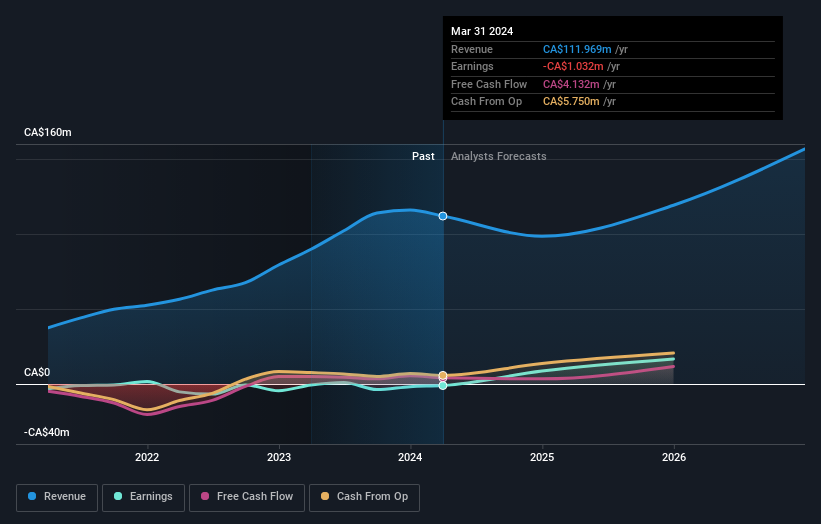Click the Earnings row label in tooltip
The image size is (821, 524).
(472, 66)
